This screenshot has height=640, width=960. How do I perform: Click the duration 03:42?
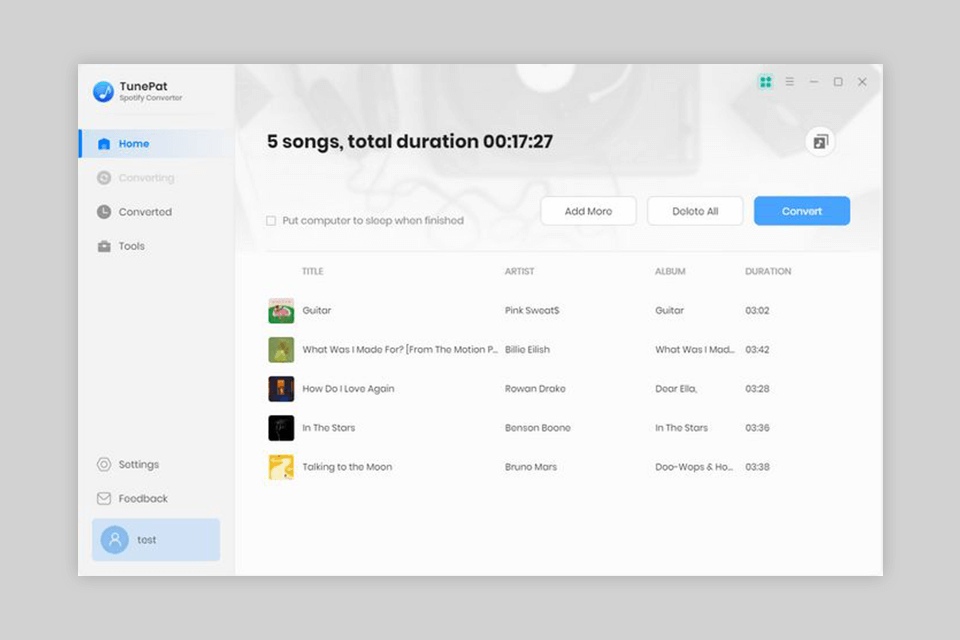click(x=757, y=350)
